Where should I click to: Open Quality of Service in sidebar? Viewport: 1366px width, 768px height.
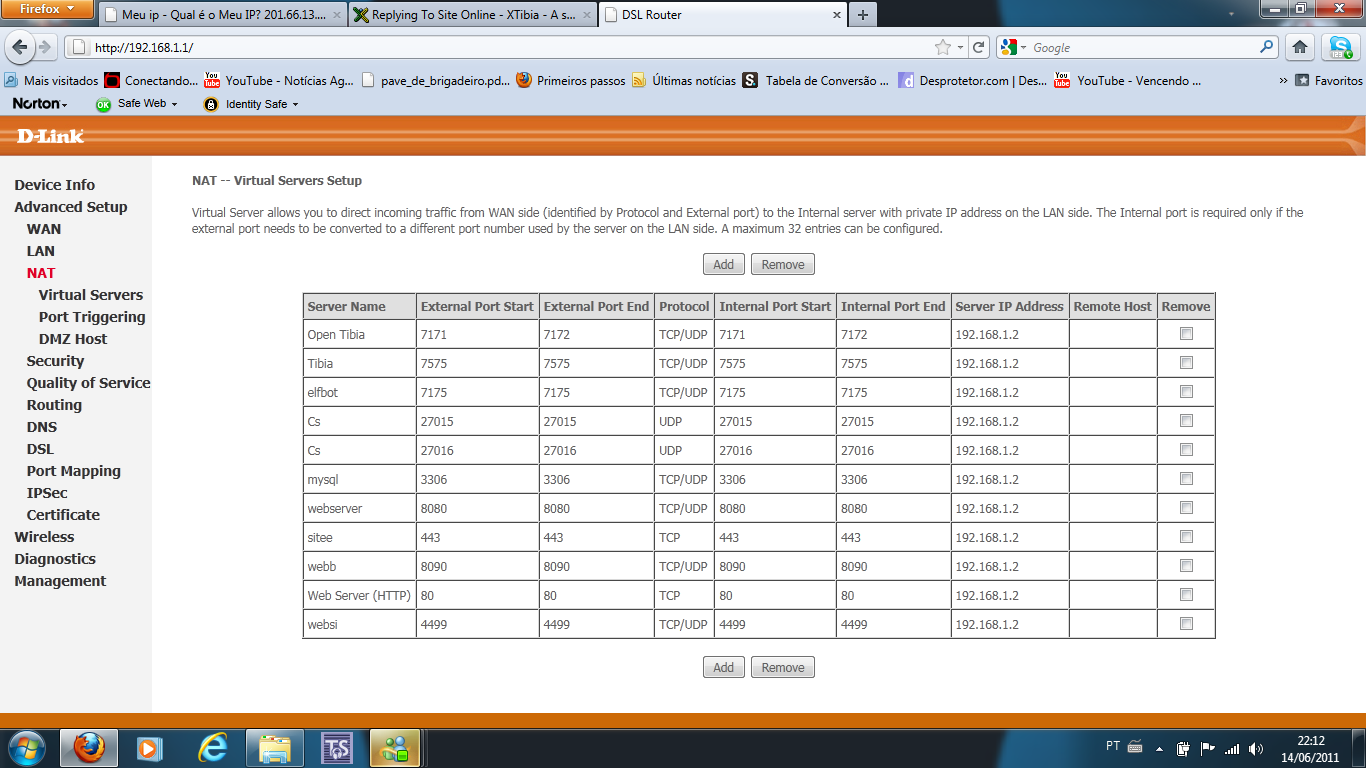88,383
